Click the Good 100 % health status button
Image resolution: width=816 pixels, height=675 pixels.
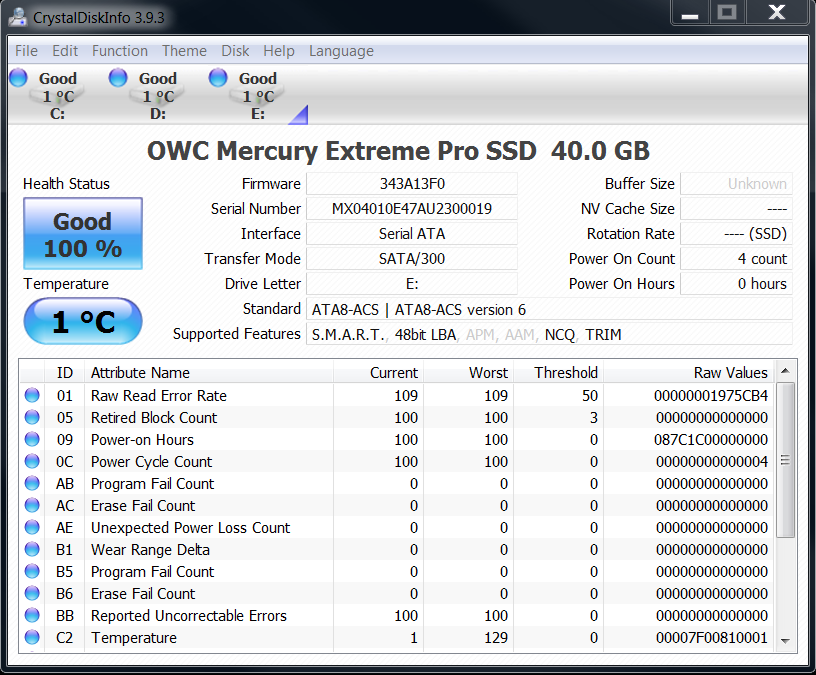pos(83,234)
